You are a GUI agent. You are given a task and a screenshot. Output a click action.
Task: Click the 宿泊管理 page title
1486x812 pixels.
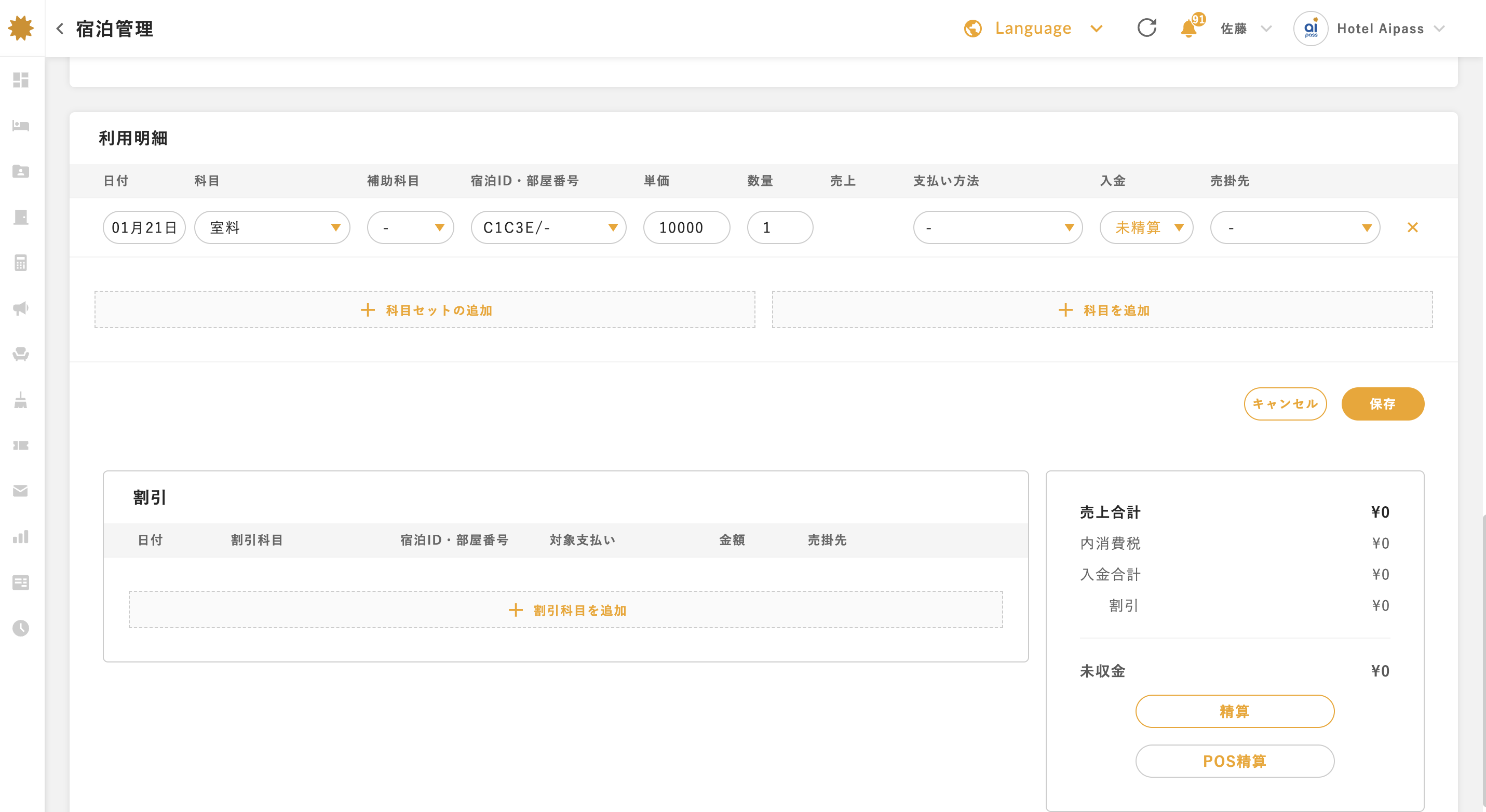114,28
